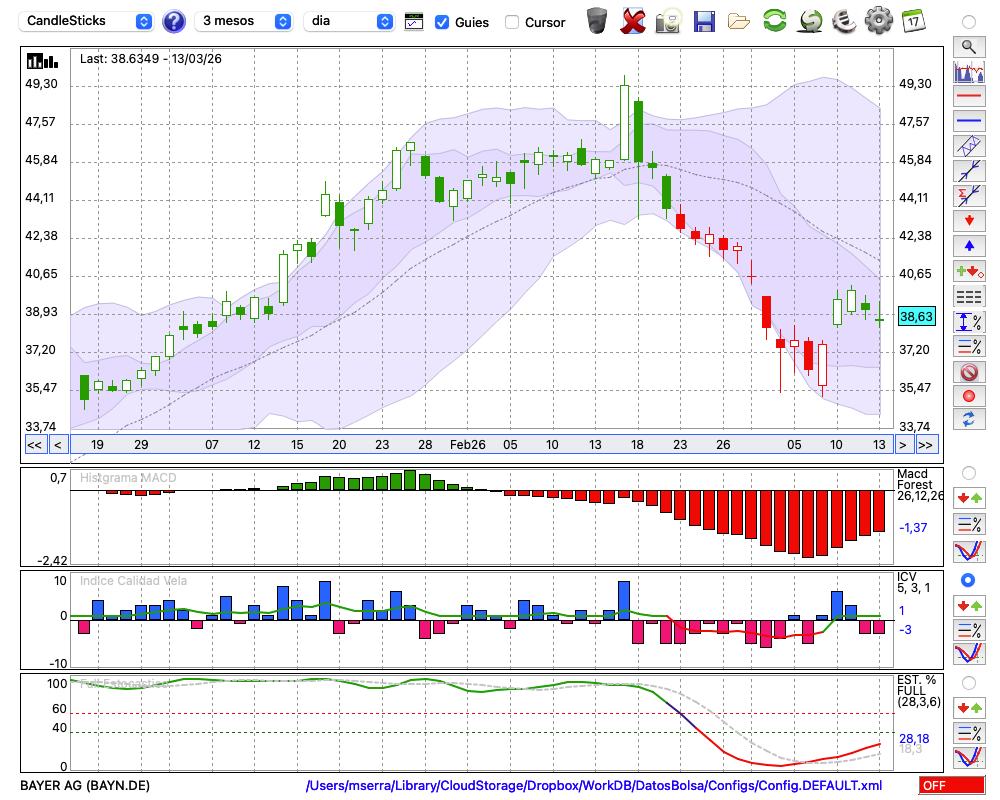
Task: Select the parallel channel drawing tool
Action: pos(968,146)
